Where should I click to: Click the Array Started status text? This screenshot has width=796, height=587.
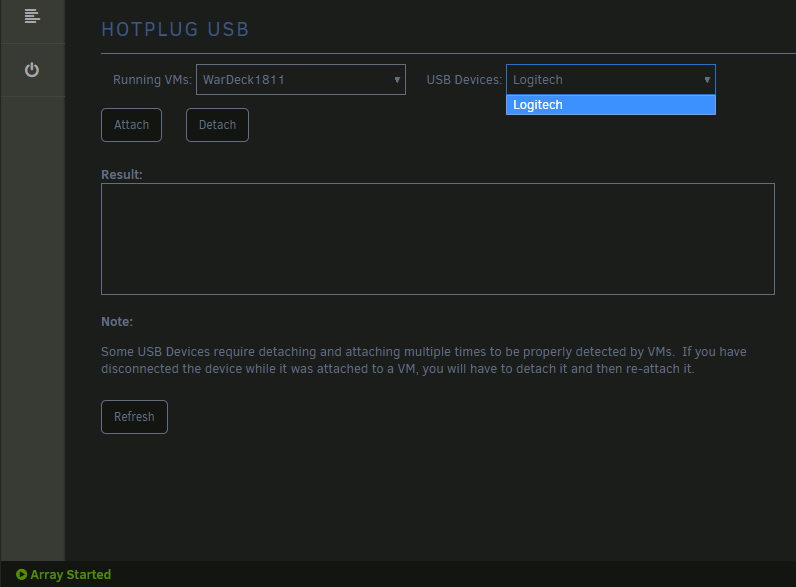tap(71, 574)
